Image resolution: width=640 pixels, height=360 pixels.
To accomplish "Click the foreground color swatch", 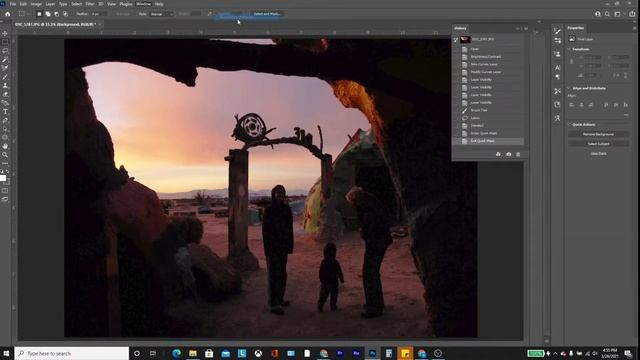I will [x=3, y=178].
